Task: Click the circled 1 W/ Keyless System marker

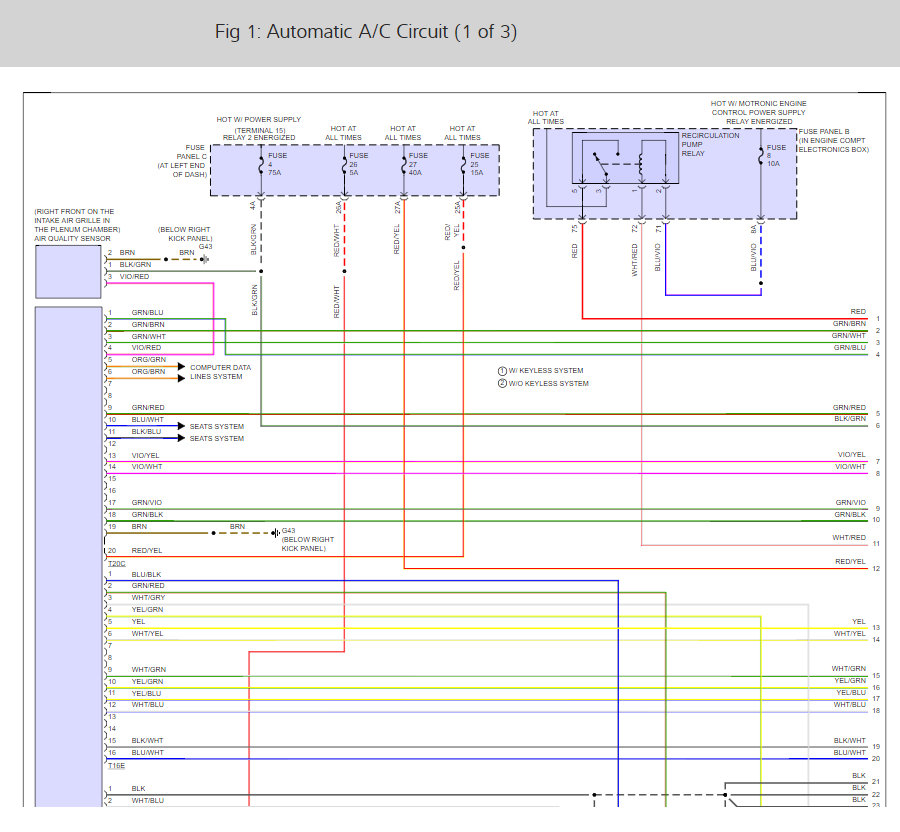Action: coord(502,371)
